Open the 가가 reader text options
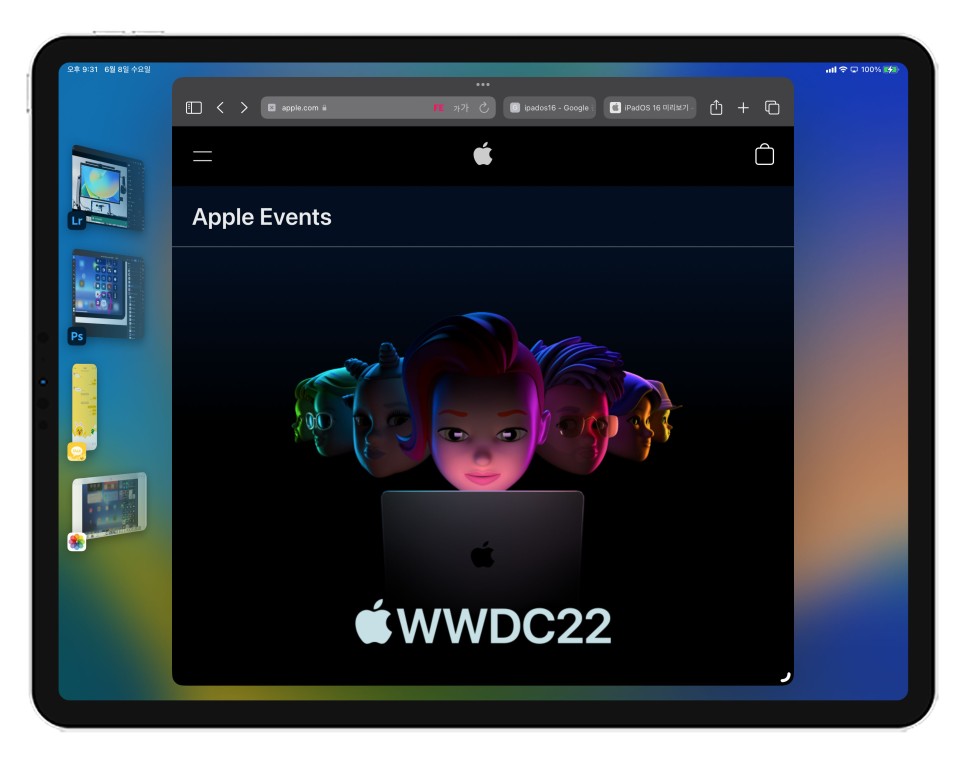The width and height of the screenshot is (966, 763). [x=461, y=108]
